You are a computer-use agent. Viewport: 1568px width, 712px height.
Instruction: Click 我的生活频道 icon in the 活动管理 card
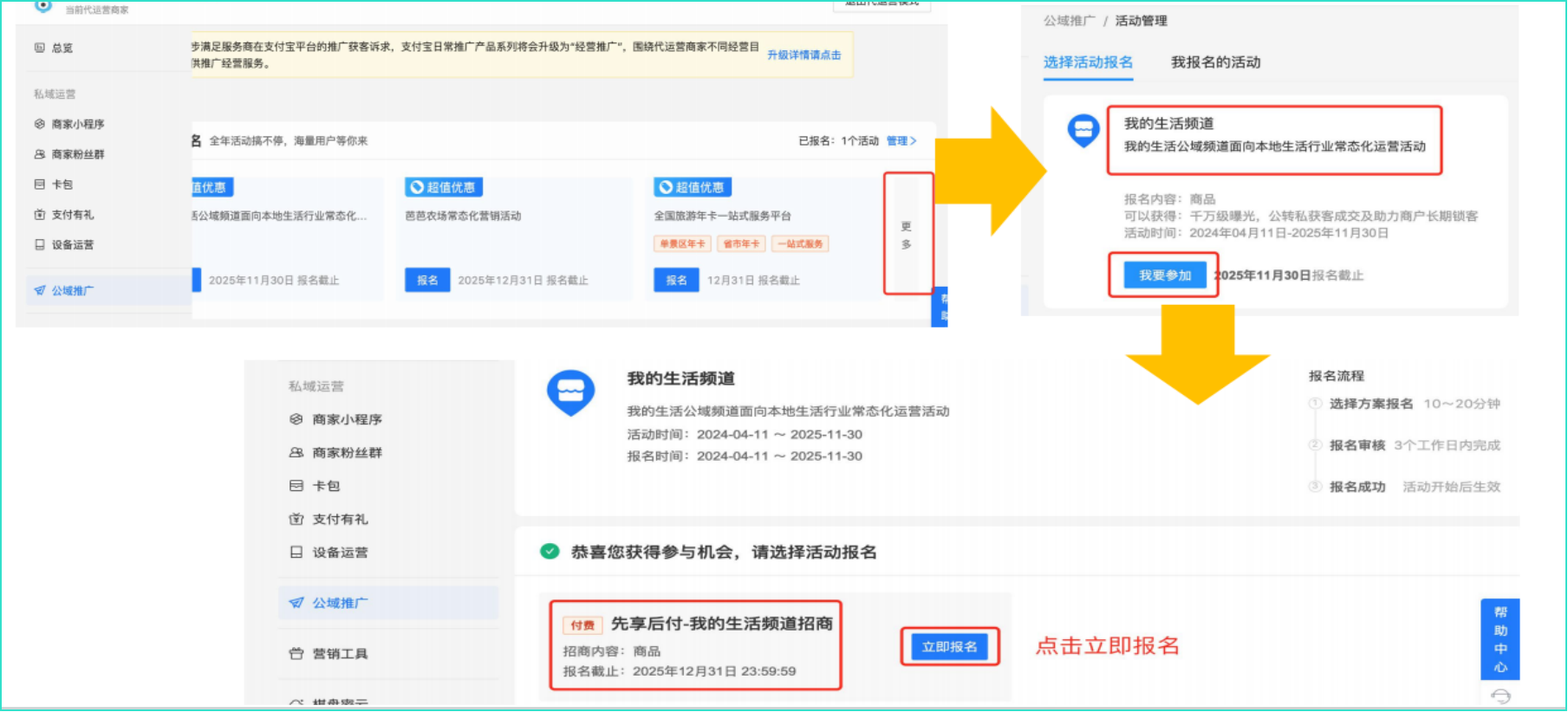pyautogui.click(x=1083, y=131)
